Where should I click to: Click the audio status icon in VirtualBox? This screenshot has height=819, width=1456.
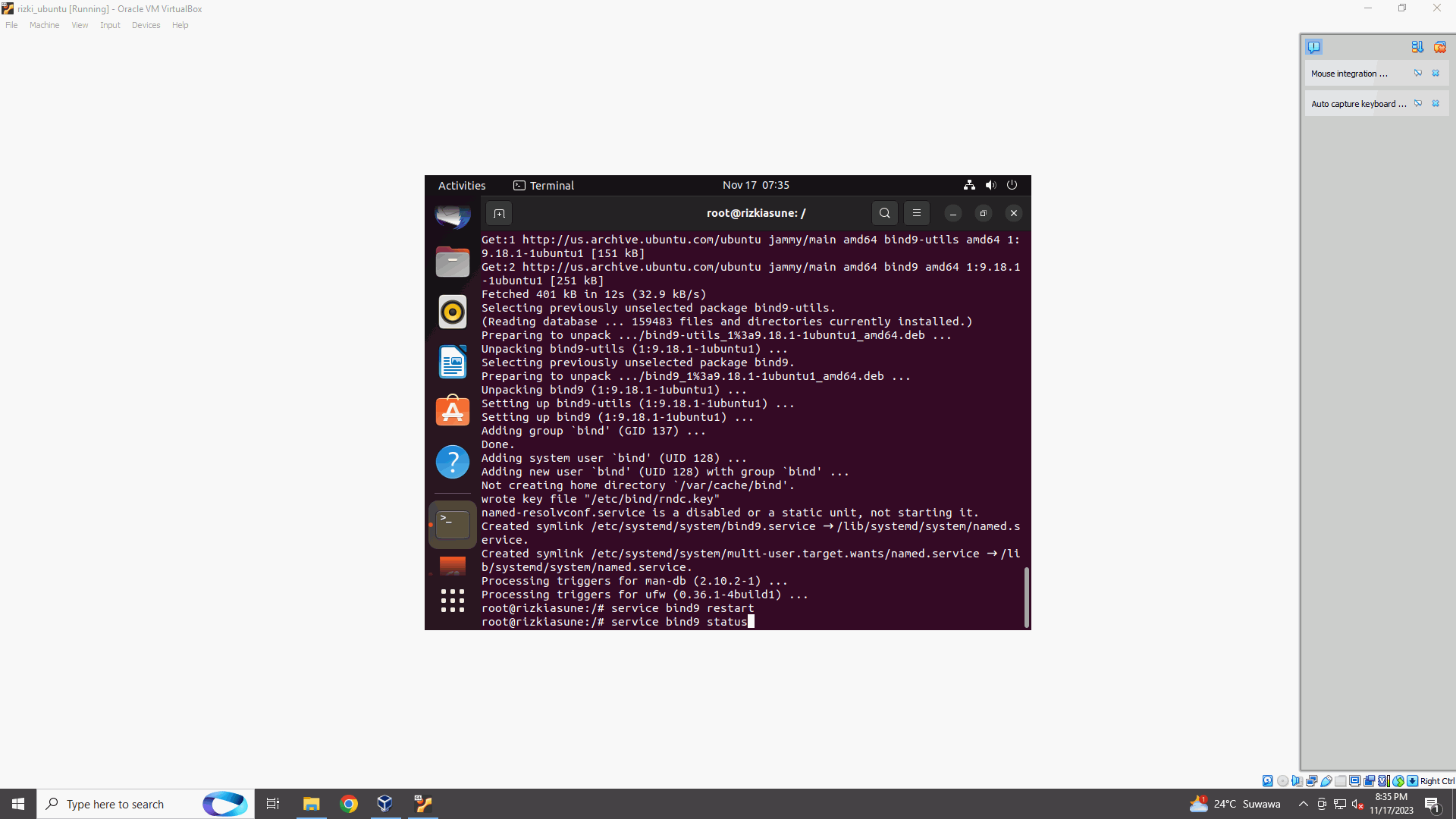(x=1298, y=781)
